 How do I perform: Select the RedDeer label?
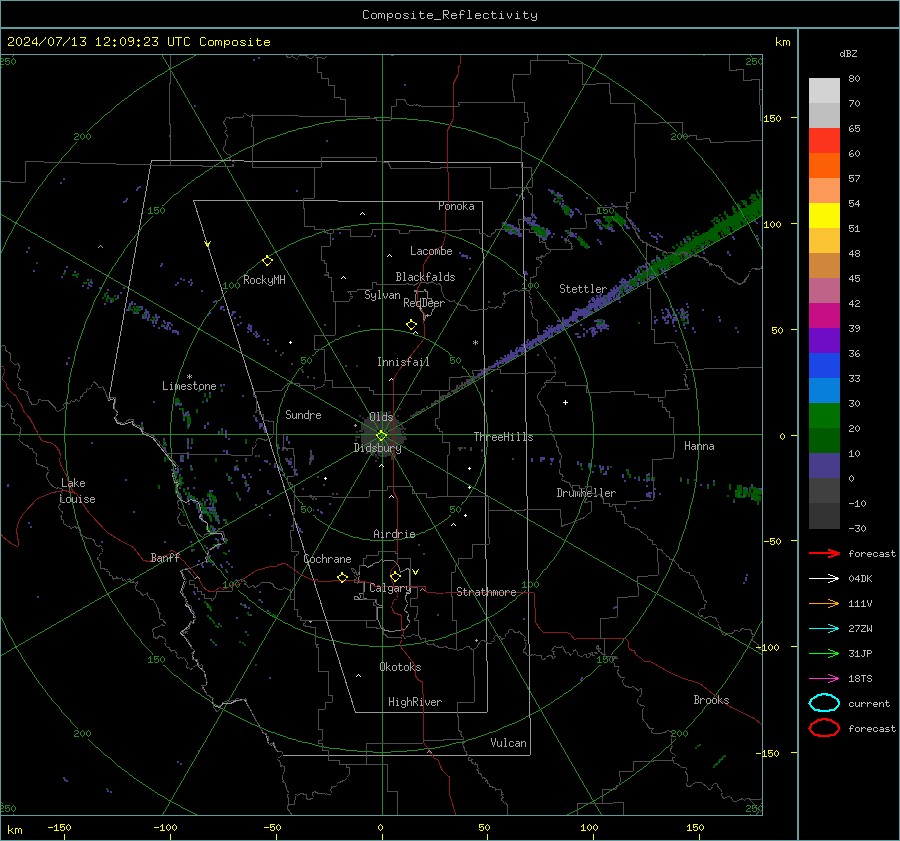[424, 303]
